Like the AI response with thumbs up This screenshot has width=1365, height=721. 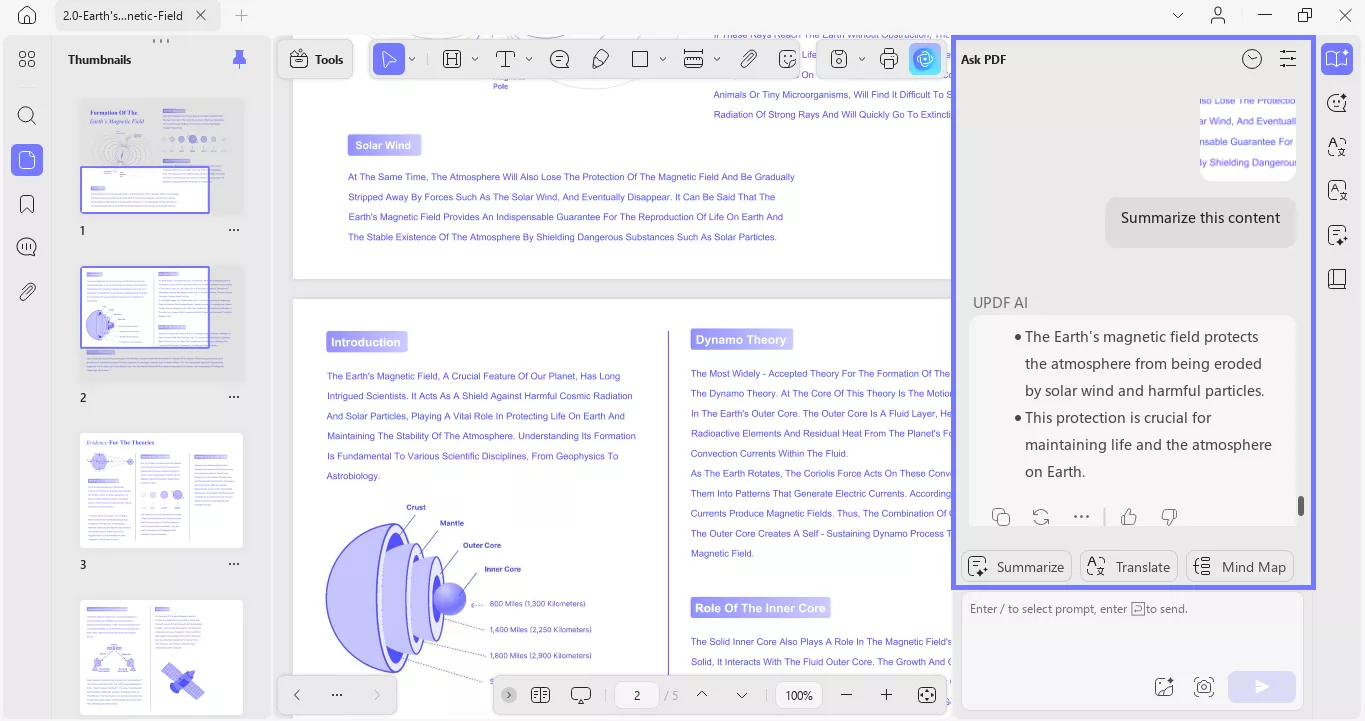[1129, 517]
